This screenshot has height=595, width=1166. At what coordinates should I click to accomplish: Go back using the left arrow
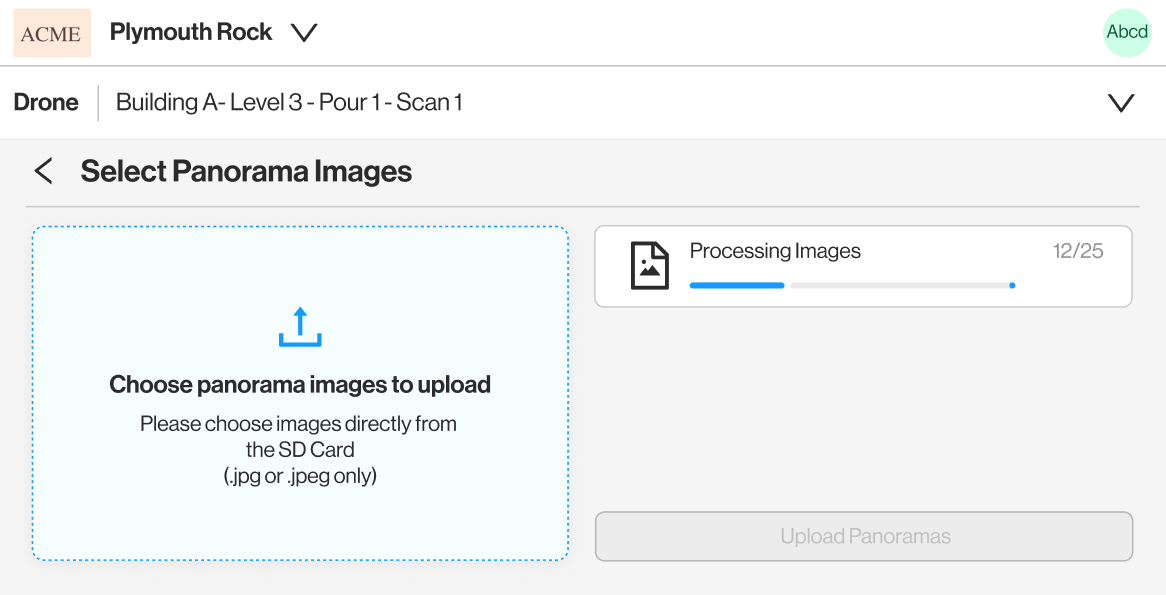pos(43,171)
